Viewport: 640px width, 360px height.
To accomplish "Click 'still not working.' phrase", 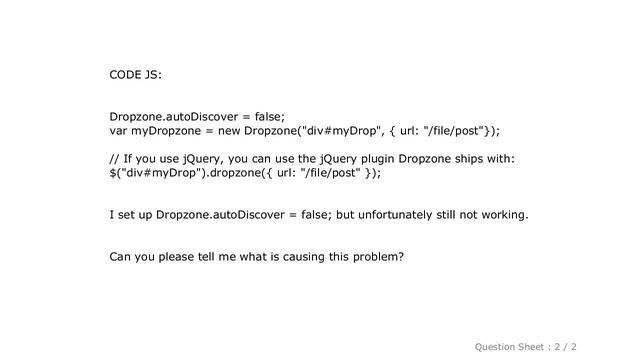I will (x=482, y=215).
